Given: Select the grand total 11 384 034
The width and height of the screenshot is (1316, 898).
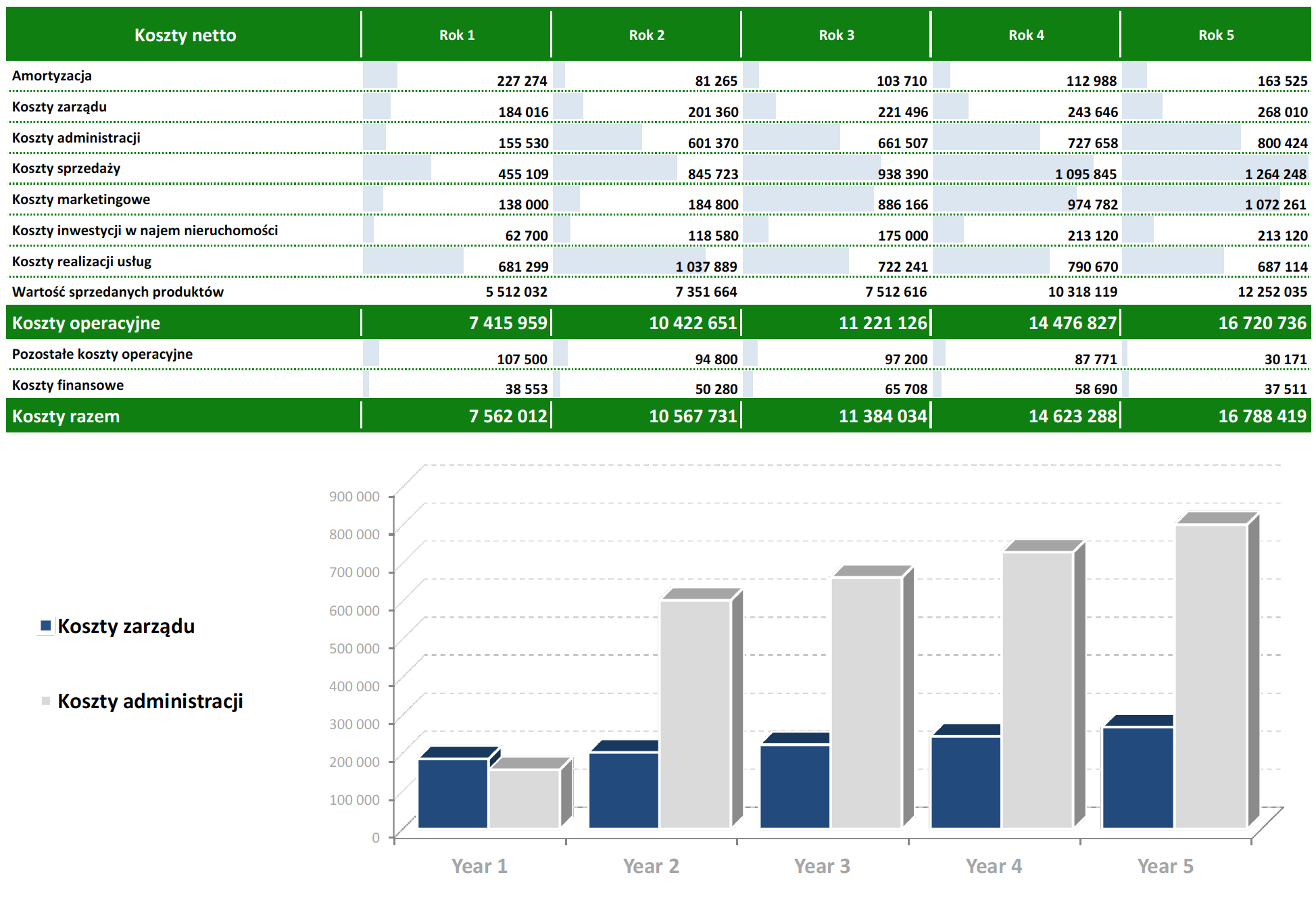Looking at the screenshot, I should pos(883,416).
